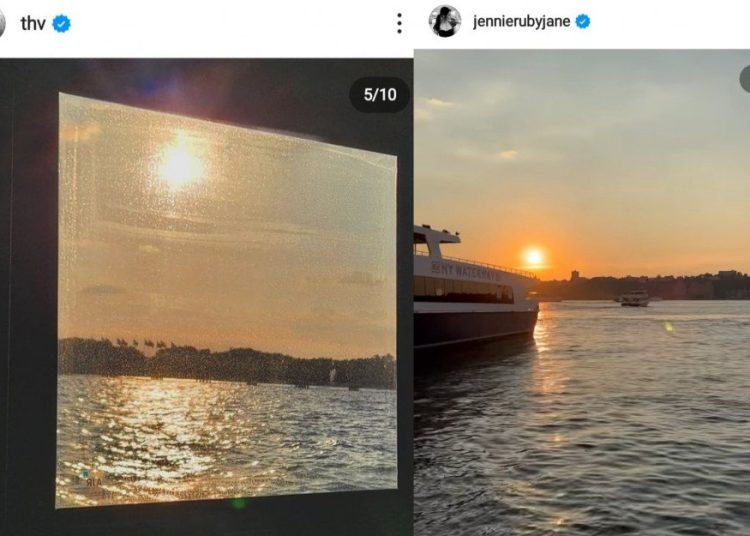The height and width of the screenshot is (536, 750).
Task: Tap the thv profile avatar at left edge
Action: click(x=3, y=23)
